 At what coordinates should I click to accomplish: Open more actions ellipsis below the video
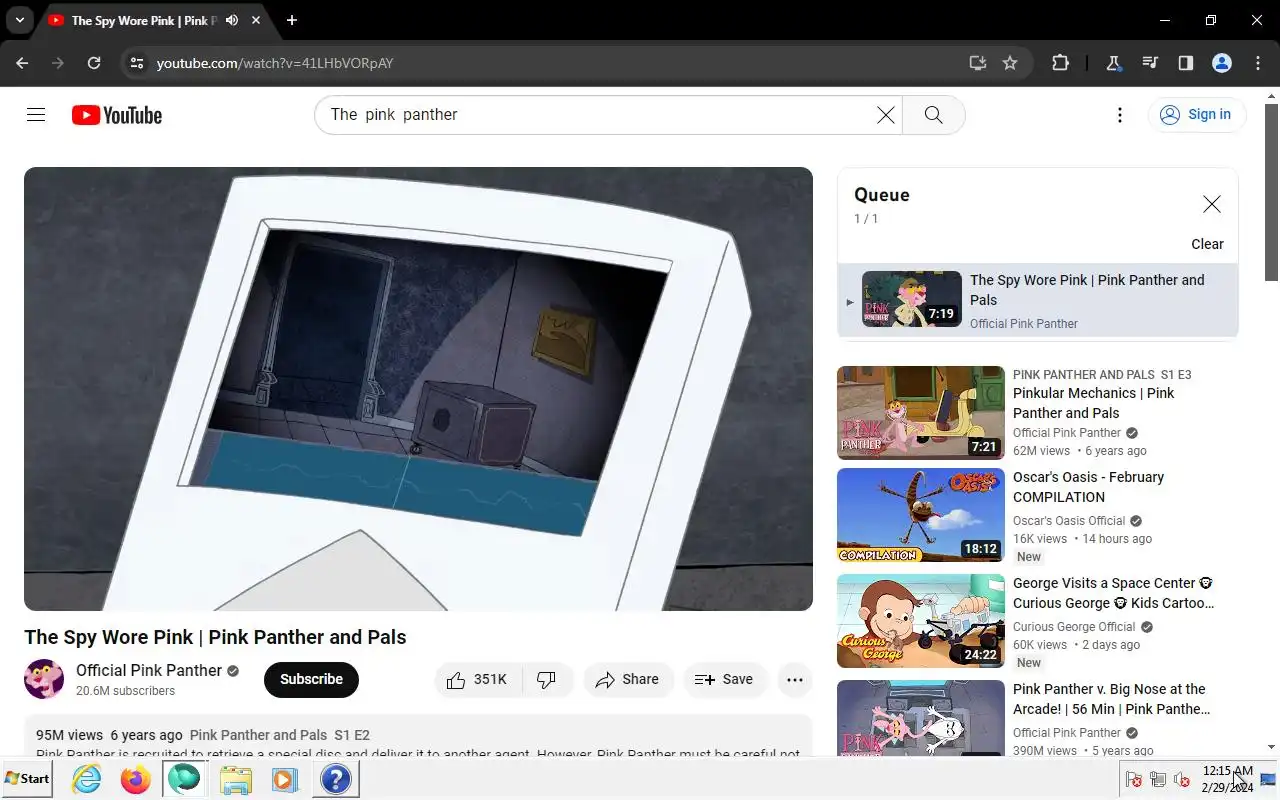pos(795,680)
